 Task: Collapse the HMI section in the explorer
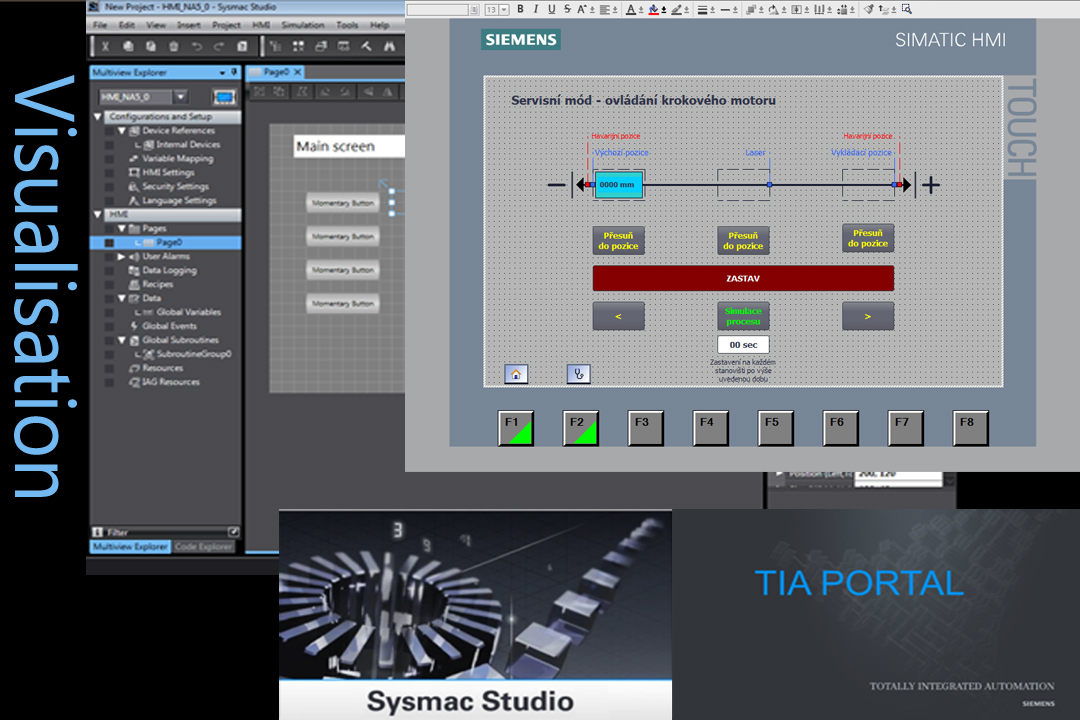pos(98,214)
